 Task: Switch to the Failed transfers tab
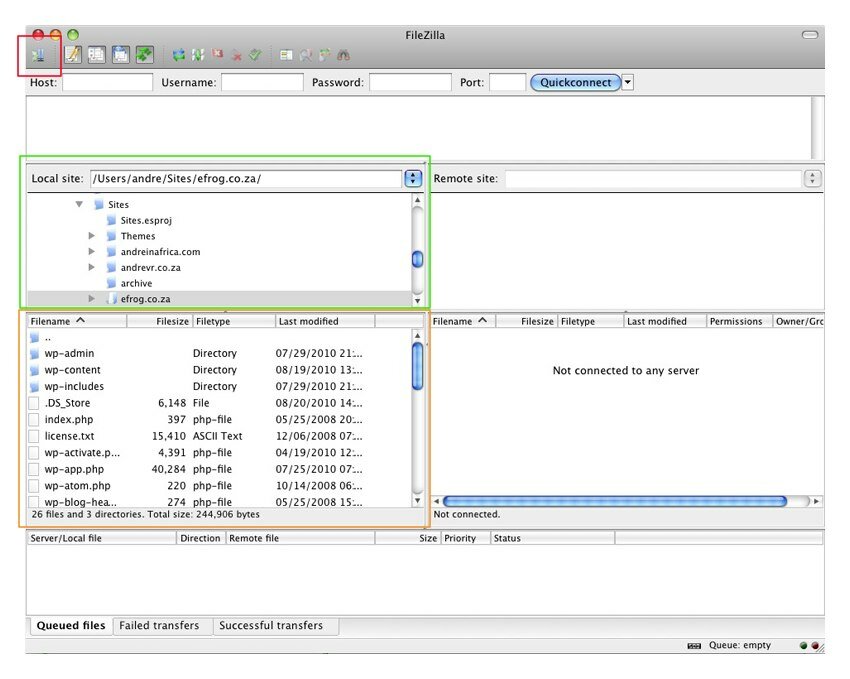162,626
